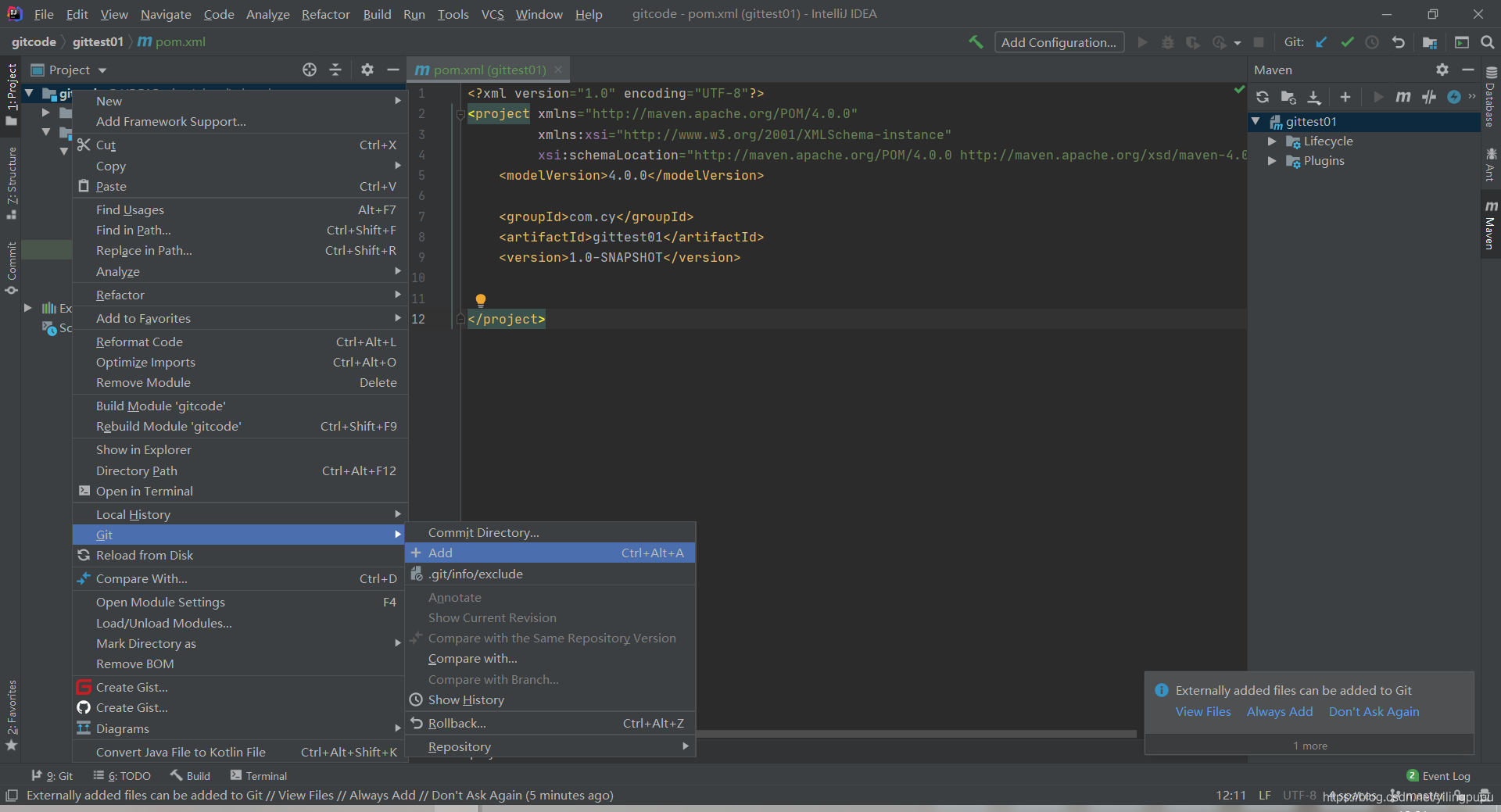The image size is (1501, 812).
Task: Click Don't Ask Again notification link
Action: point(1374,712)
